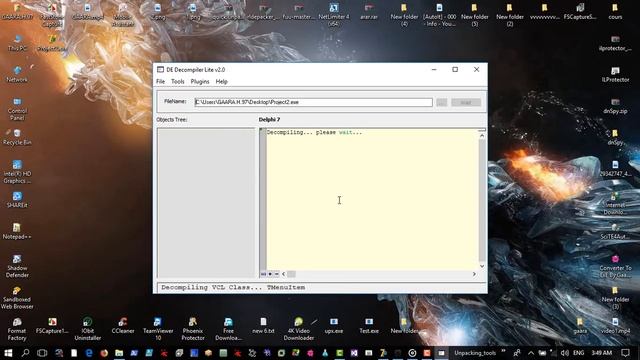Select the Recycle Bin desktop icon
The height and width of the screenshot is (360, 640).
pyautogui.click(x=17, y=137)
